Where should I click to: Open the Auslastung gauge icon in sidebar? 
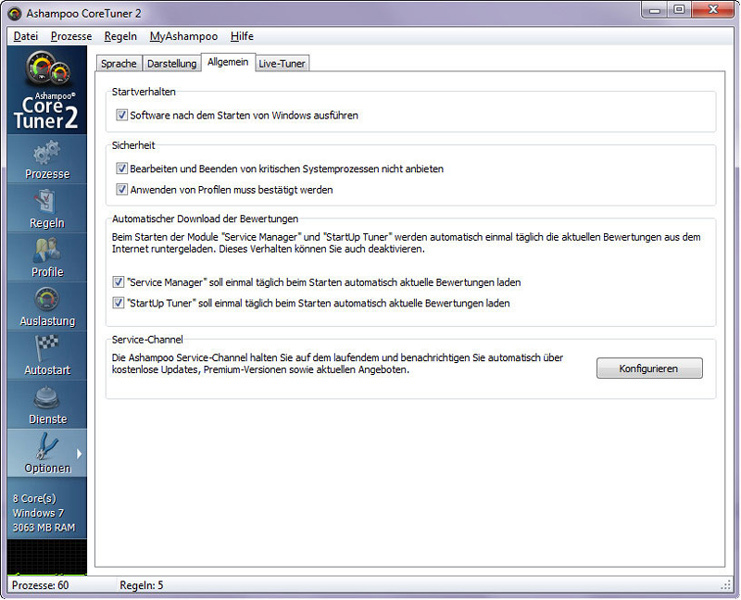(x=46, y=300)
